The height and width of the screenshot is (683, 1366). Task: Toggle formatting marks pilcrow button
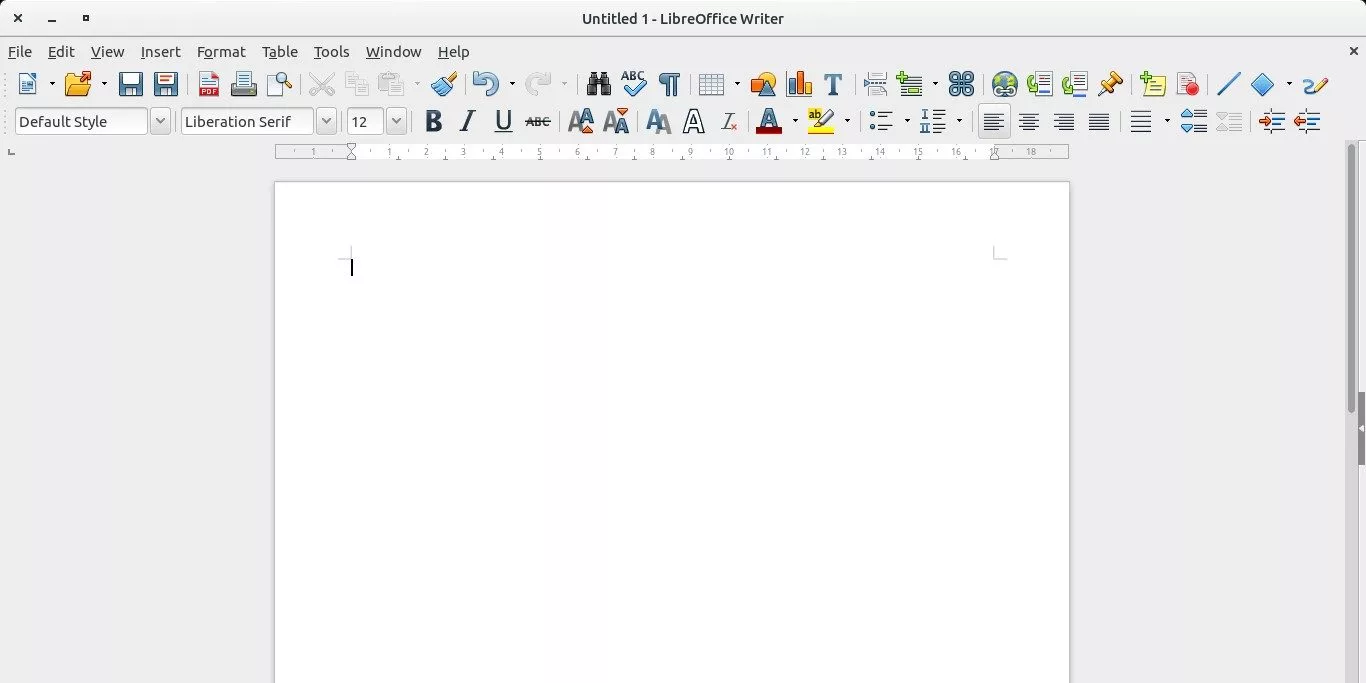pyautogui.click(x=669, y=84)
